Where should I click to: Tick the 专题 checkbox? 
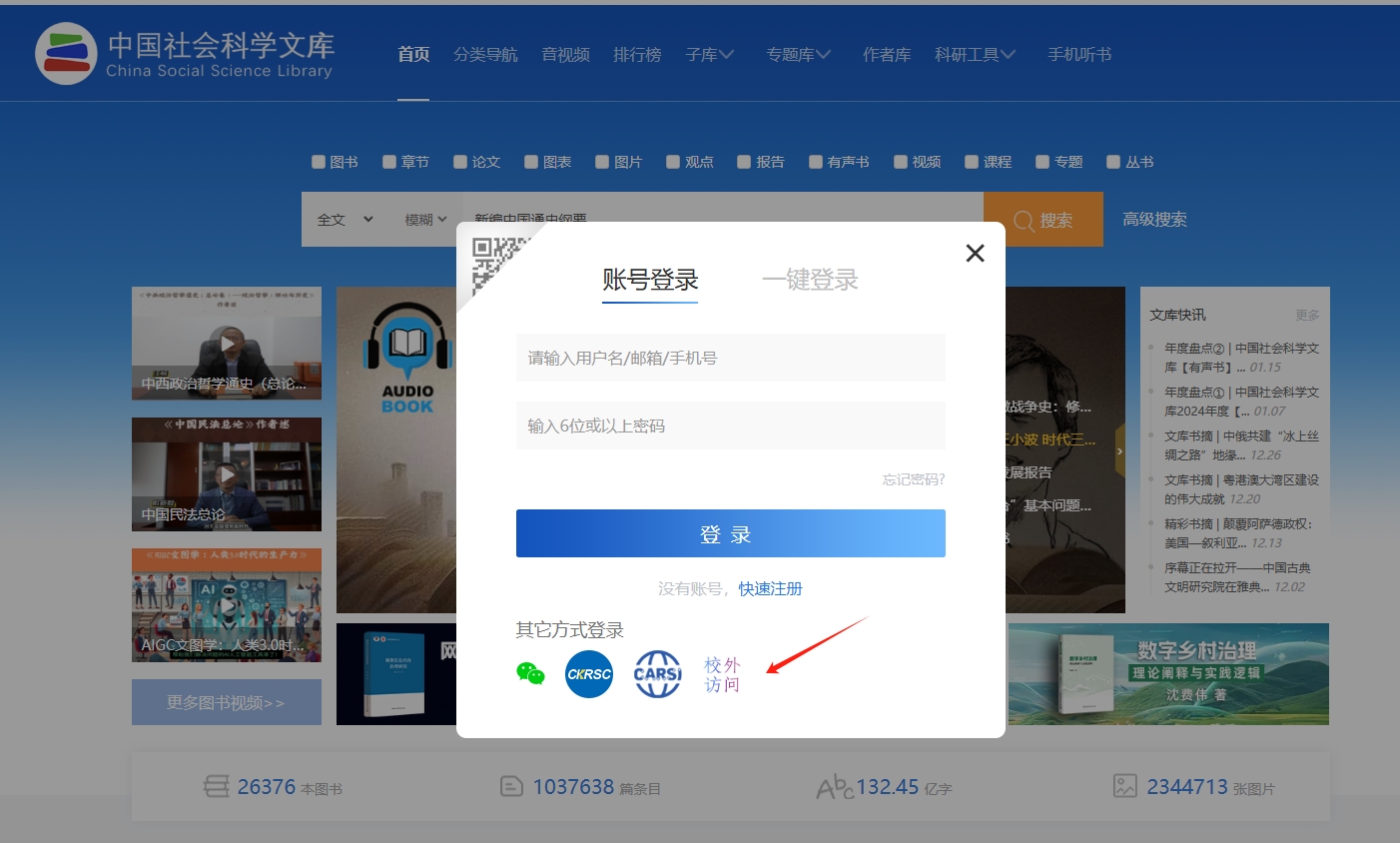click(1043, 162)
